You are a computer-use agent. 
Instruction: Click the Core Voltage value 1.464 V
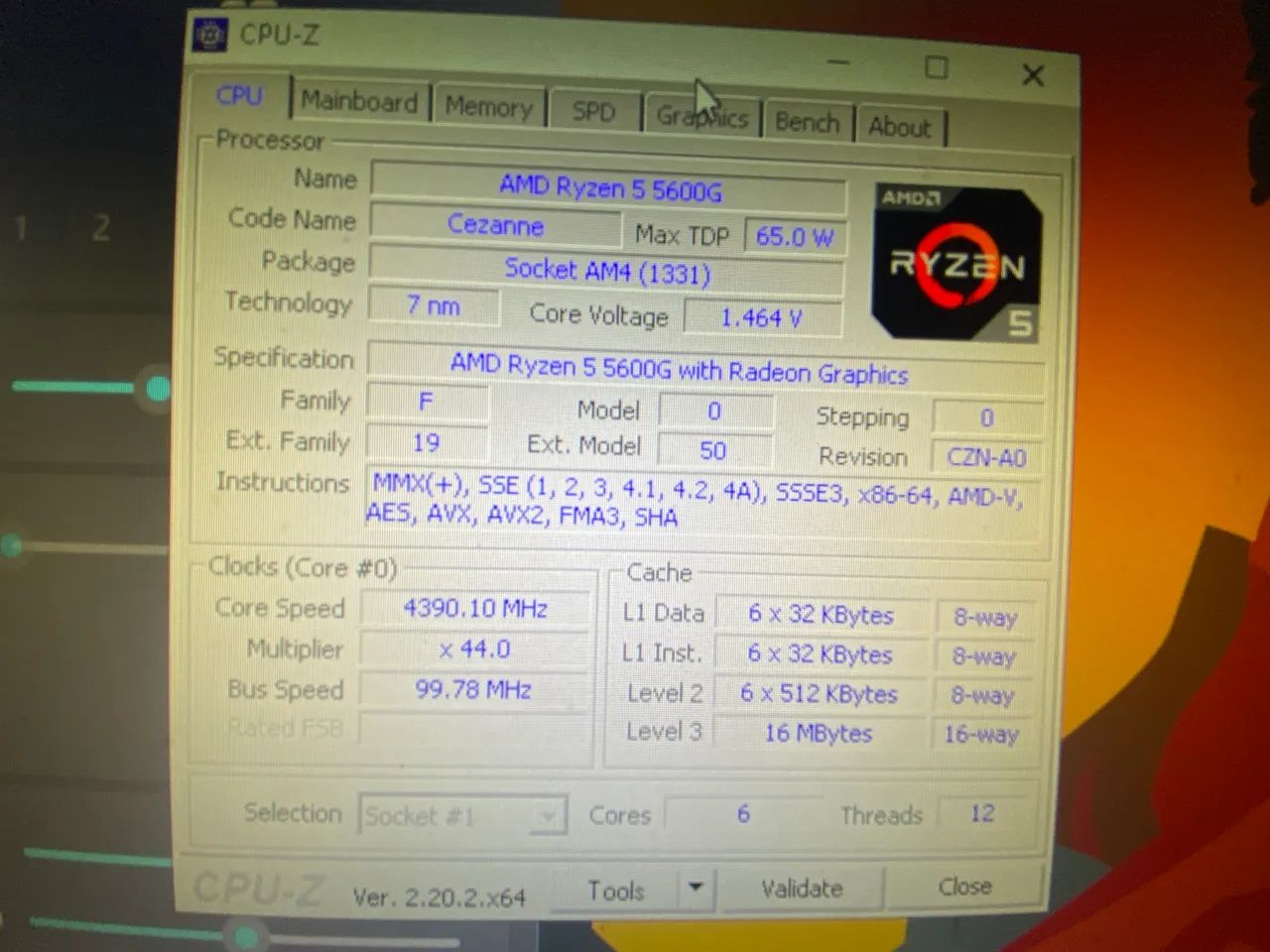click(762, 317)
